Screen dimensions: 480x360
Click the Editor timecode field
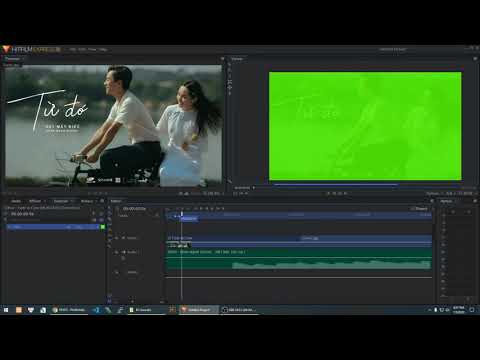tap(134, 209)
